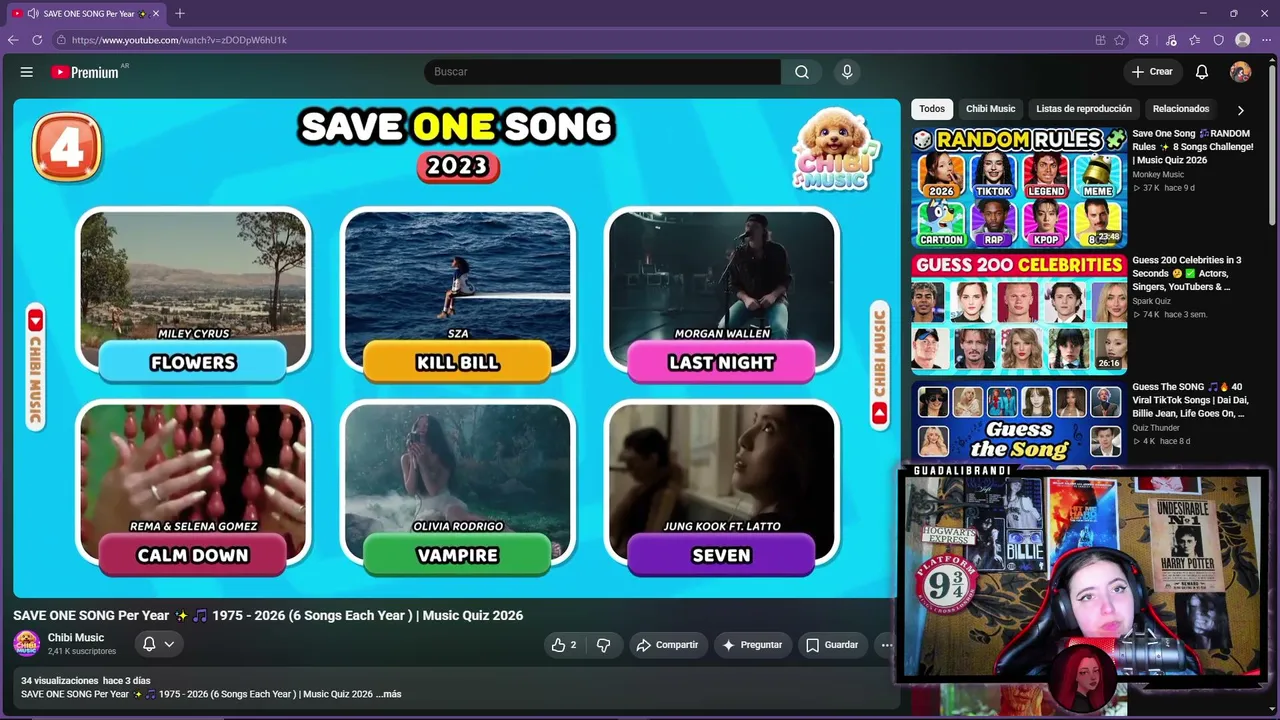Viewport: 1280px width, 720px height.
Task: Click the LAST NIGHT song label in the video
Action: [x=721, y=362]
